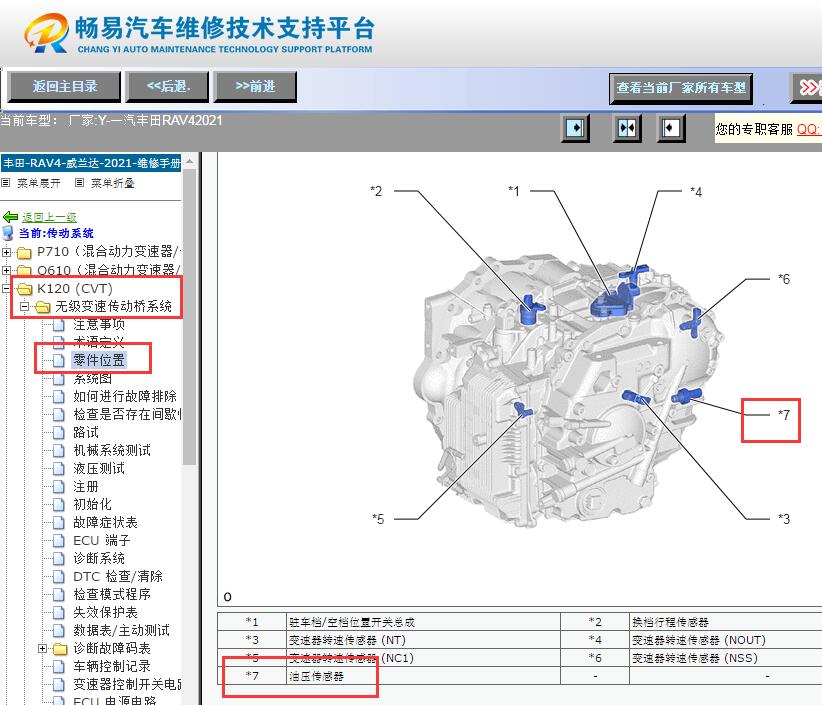Open the 如何进行故障排除 page
822x705 pixels.
point(125,396)
